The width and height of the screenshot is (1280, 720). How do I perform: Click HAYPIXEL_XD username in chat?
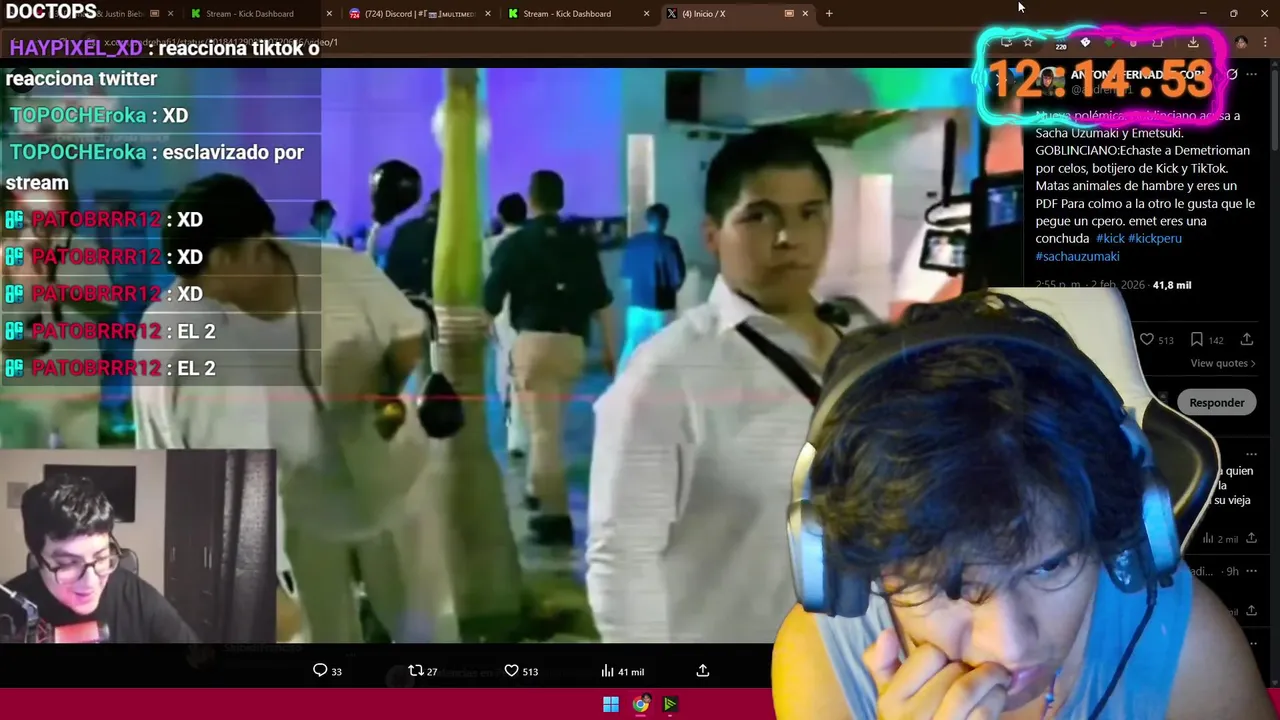(x=76, y=48)
